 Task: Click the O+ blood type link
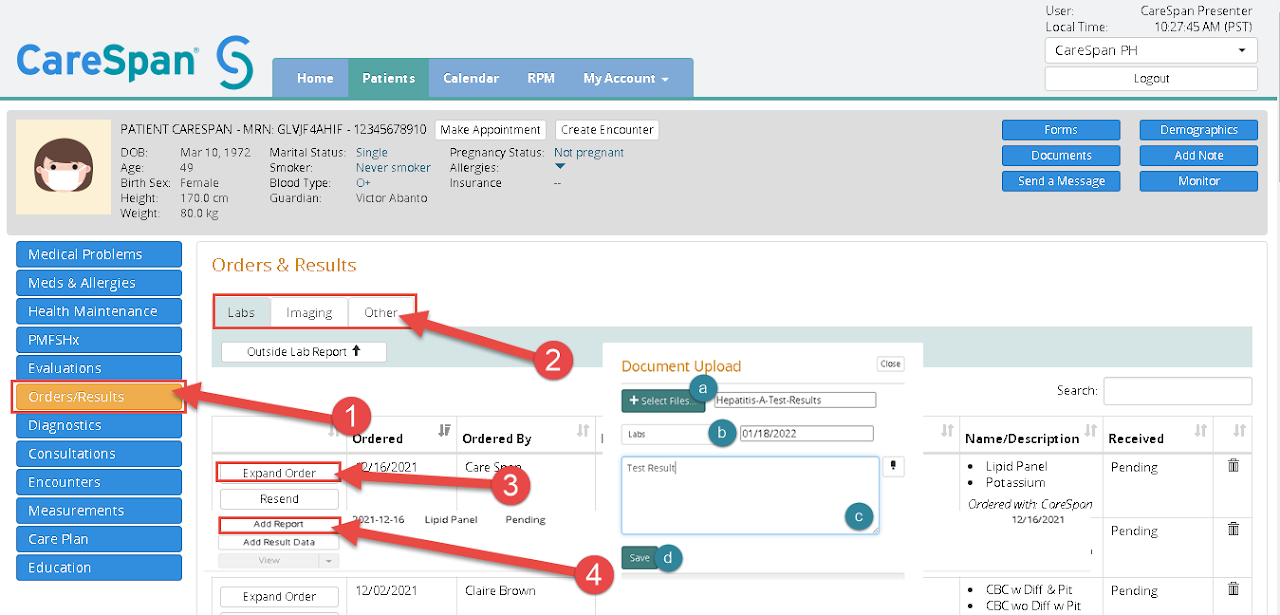[363, 183]
